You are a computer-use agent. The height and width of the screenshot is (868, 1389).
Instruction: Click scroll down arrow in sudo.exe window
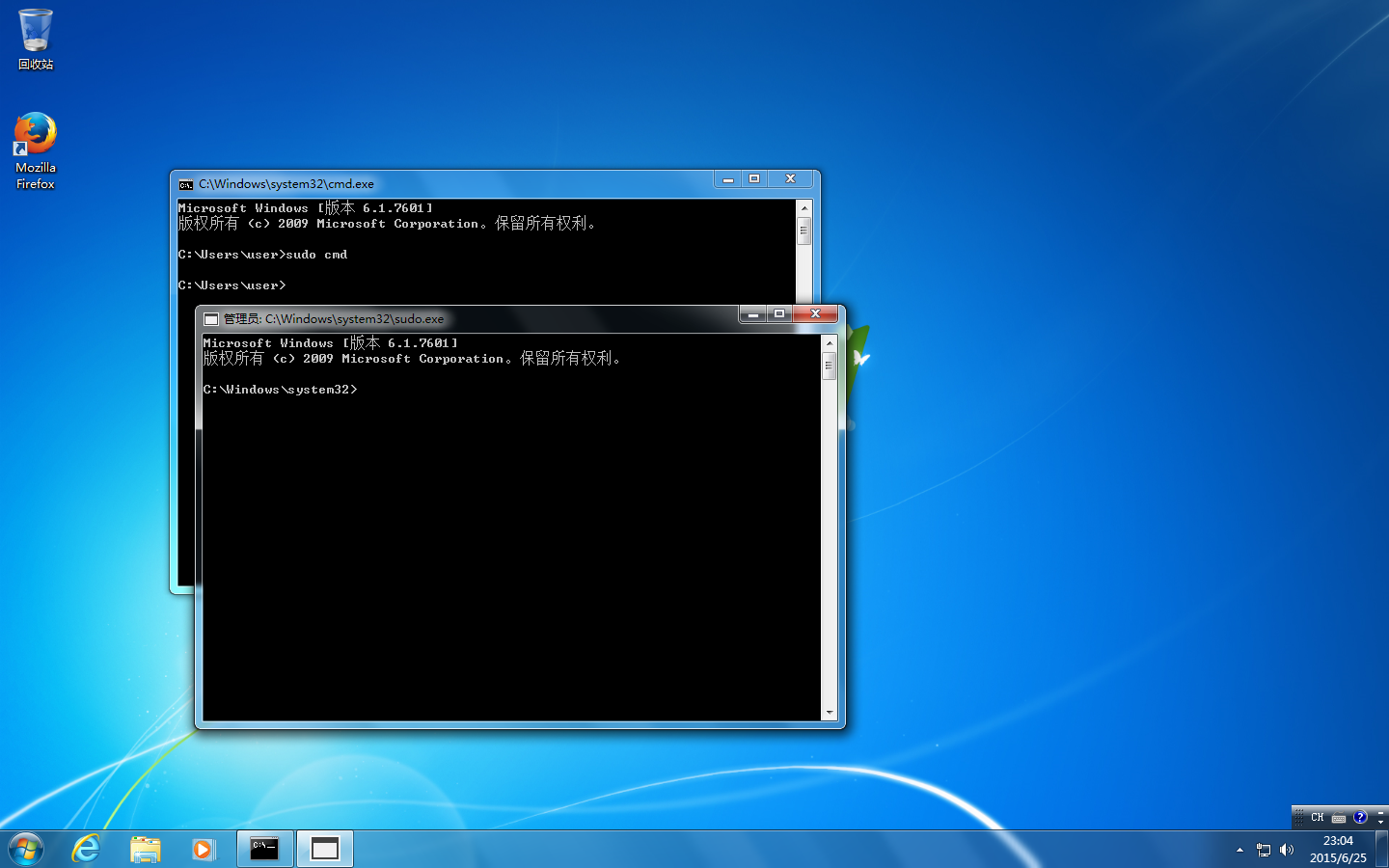tap(829, 713)
